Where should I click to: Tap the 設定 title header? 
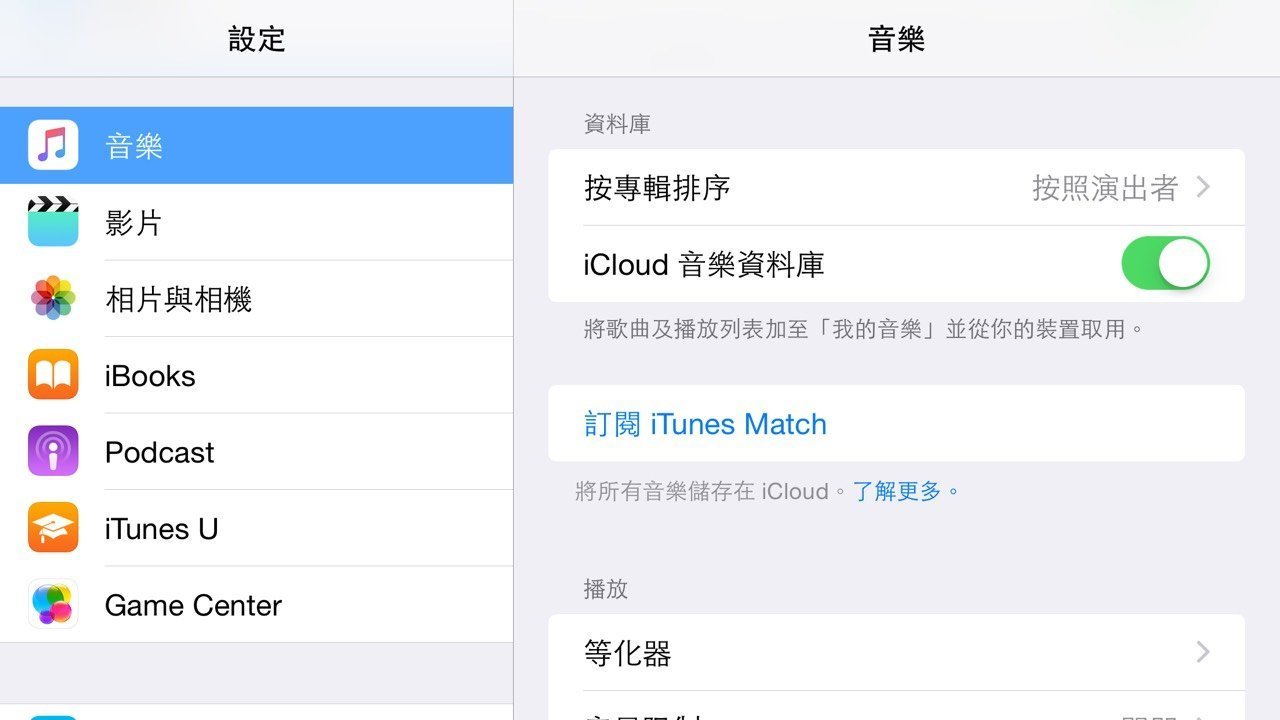tap(256, 38)
